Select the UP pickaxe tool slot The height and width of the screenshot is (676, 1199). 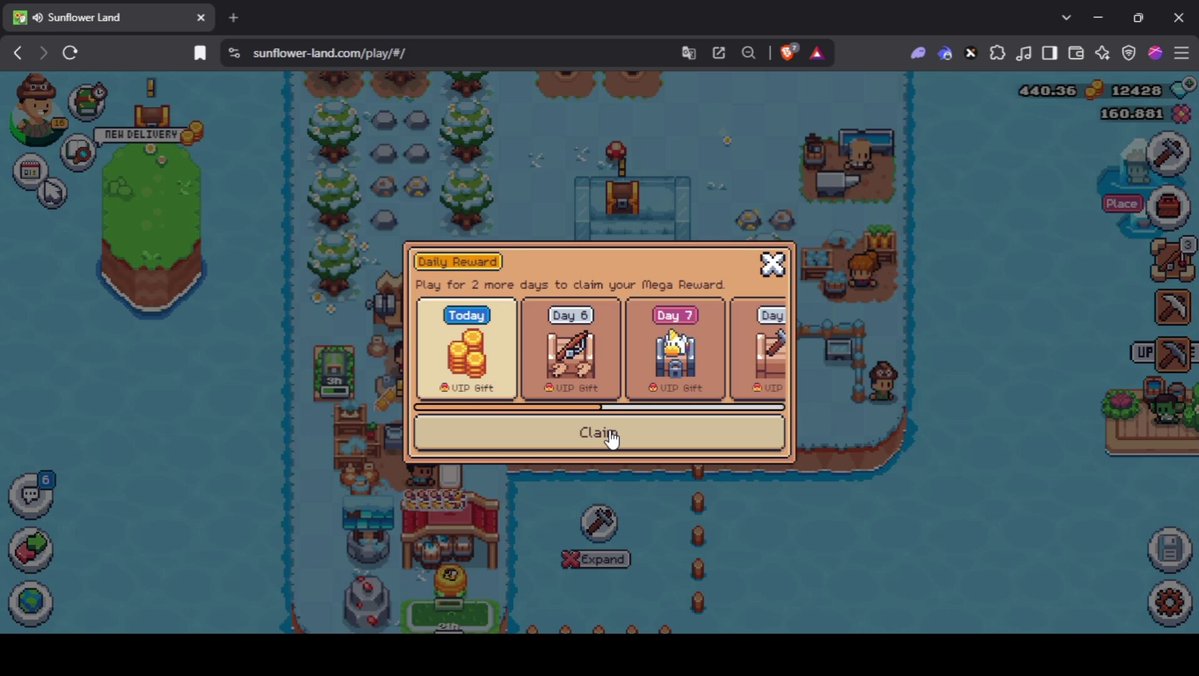(1172, 354)
